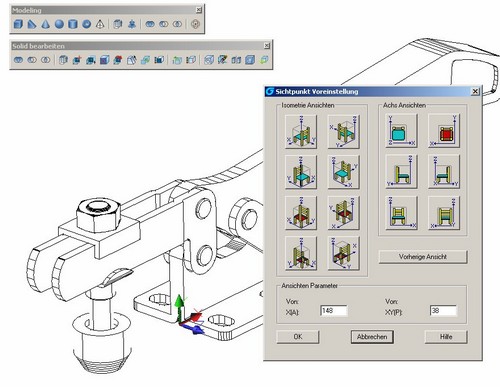This screenshot has width=500, height=387.
Task: Click the Abbrechen button
Action: (x=372, y=337)
